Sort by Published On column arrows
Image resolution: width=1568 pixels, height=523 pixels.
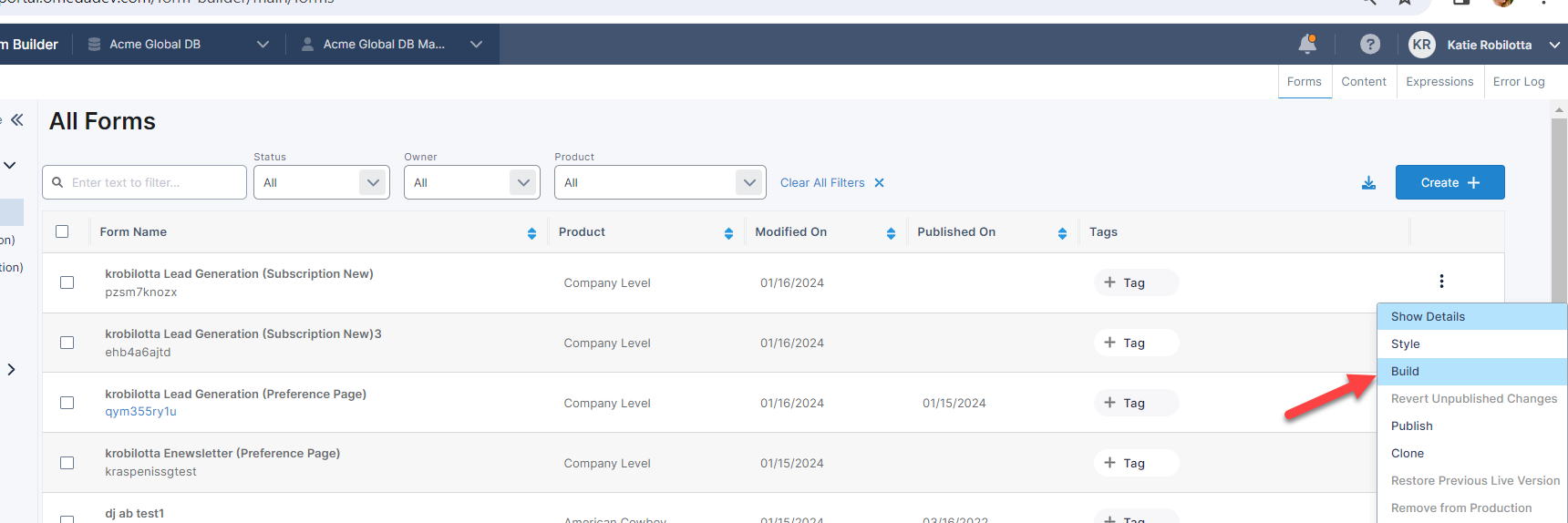click(1062, 233)
